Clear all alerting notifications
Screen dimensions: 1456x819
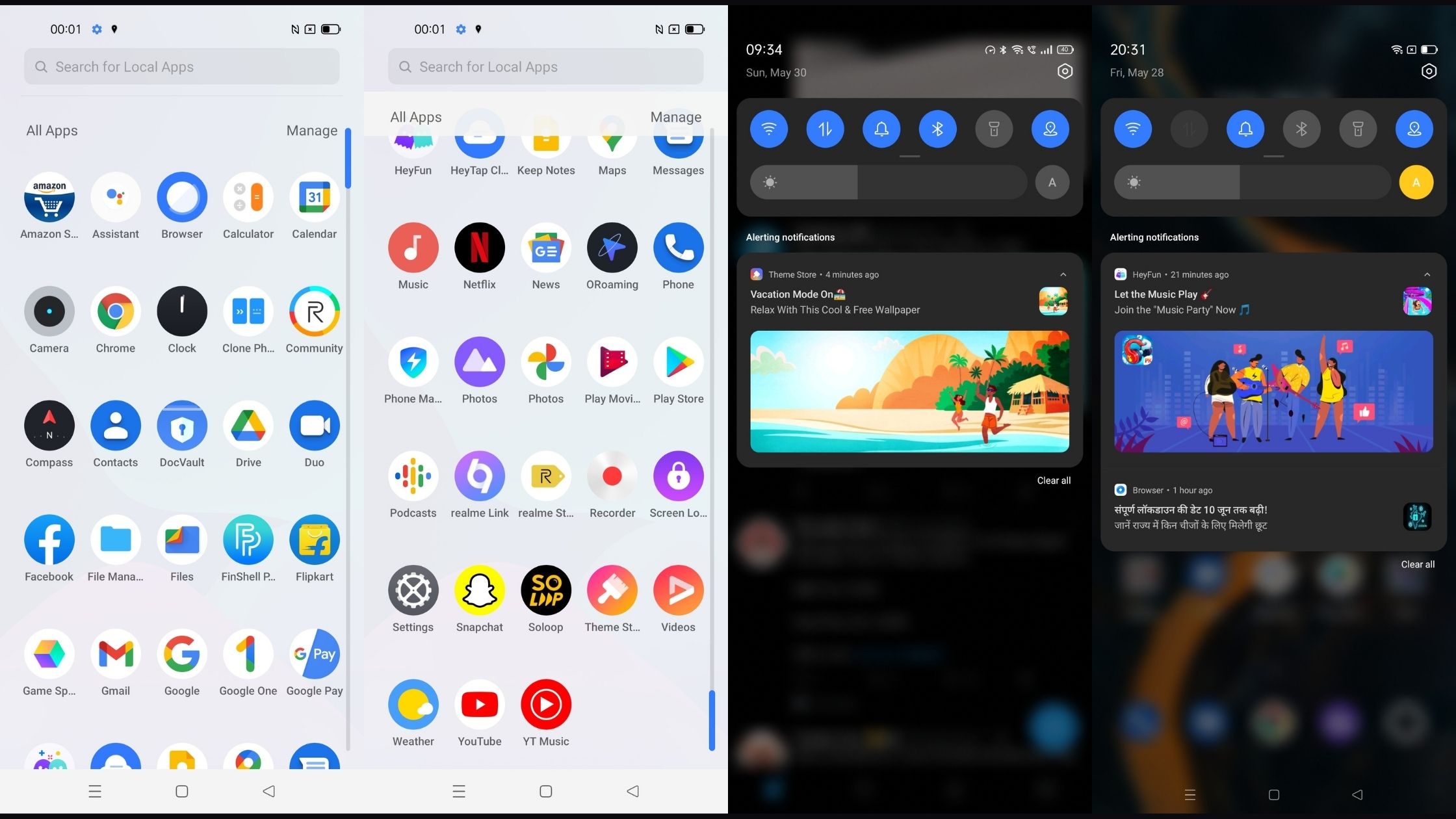[x=1054, y=480]
